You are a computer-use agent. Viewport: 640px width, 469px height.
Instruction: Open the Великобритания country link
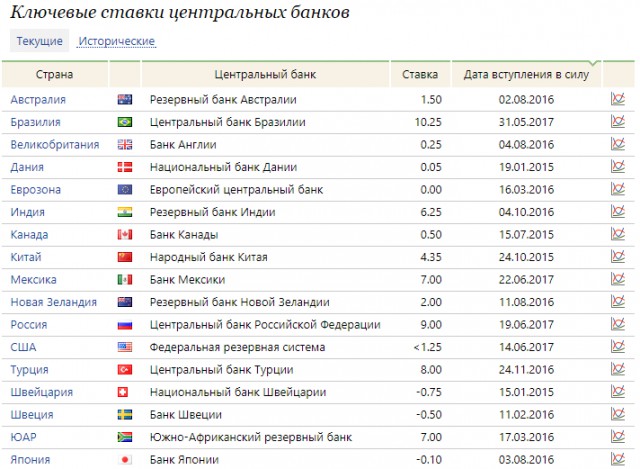point(55,144)
